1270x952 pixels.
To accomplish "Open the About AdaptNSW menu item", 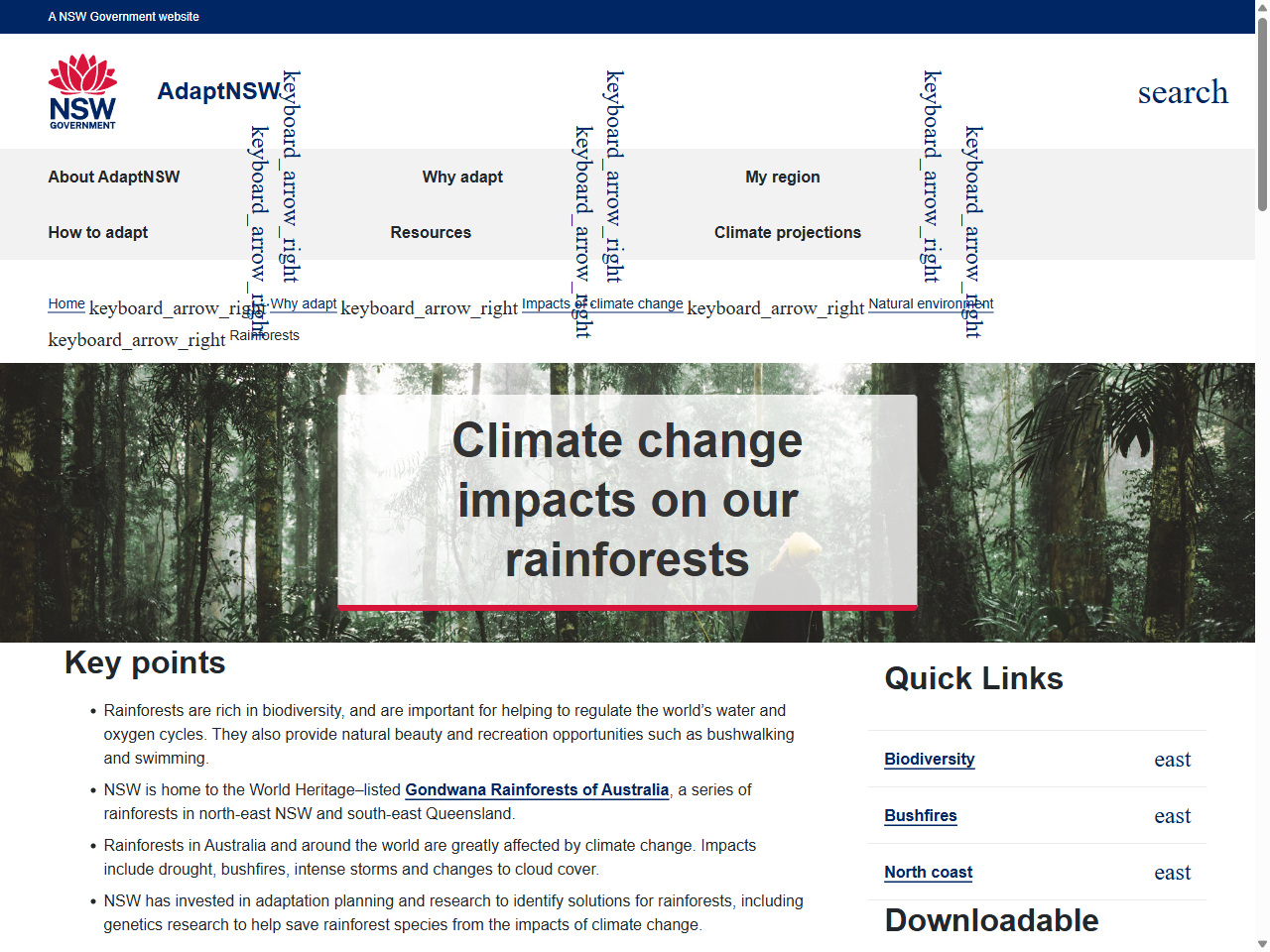I will click(x=113, y=177).
